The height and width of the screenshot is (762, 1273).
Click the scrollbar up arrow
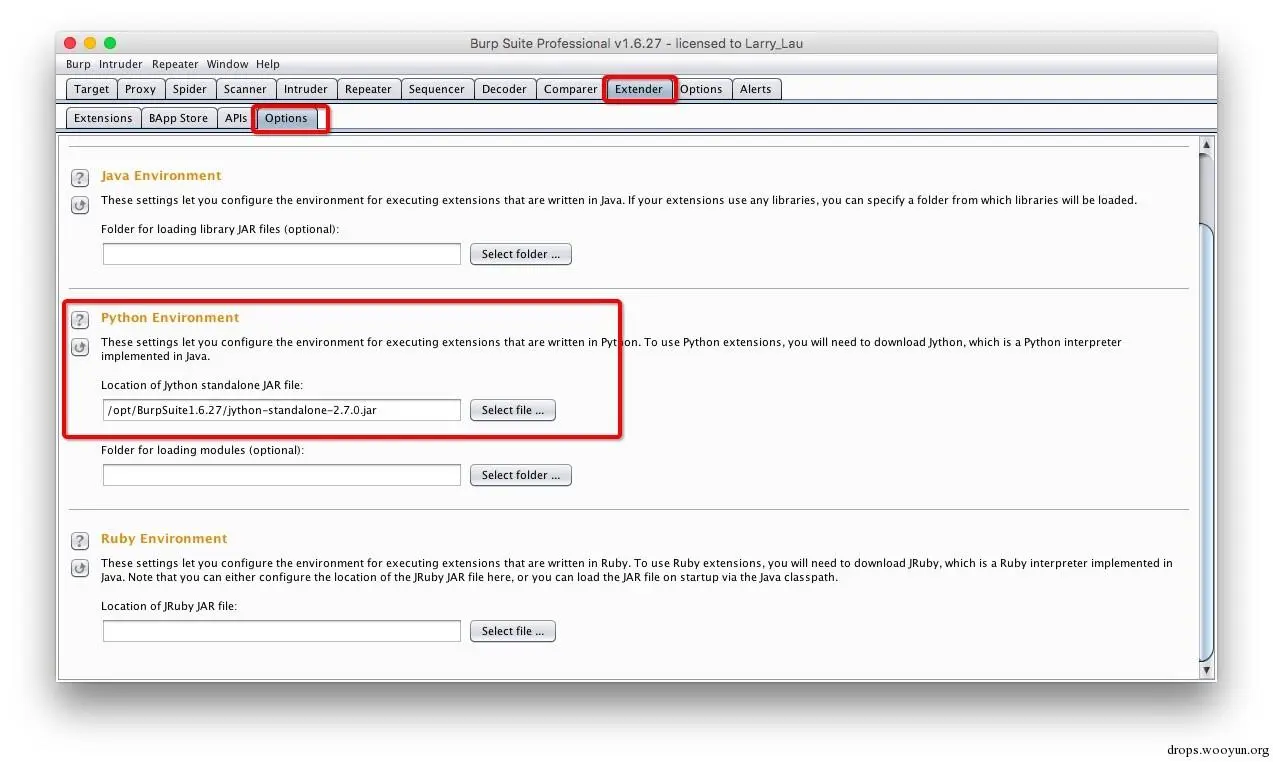pos(1206,145)
